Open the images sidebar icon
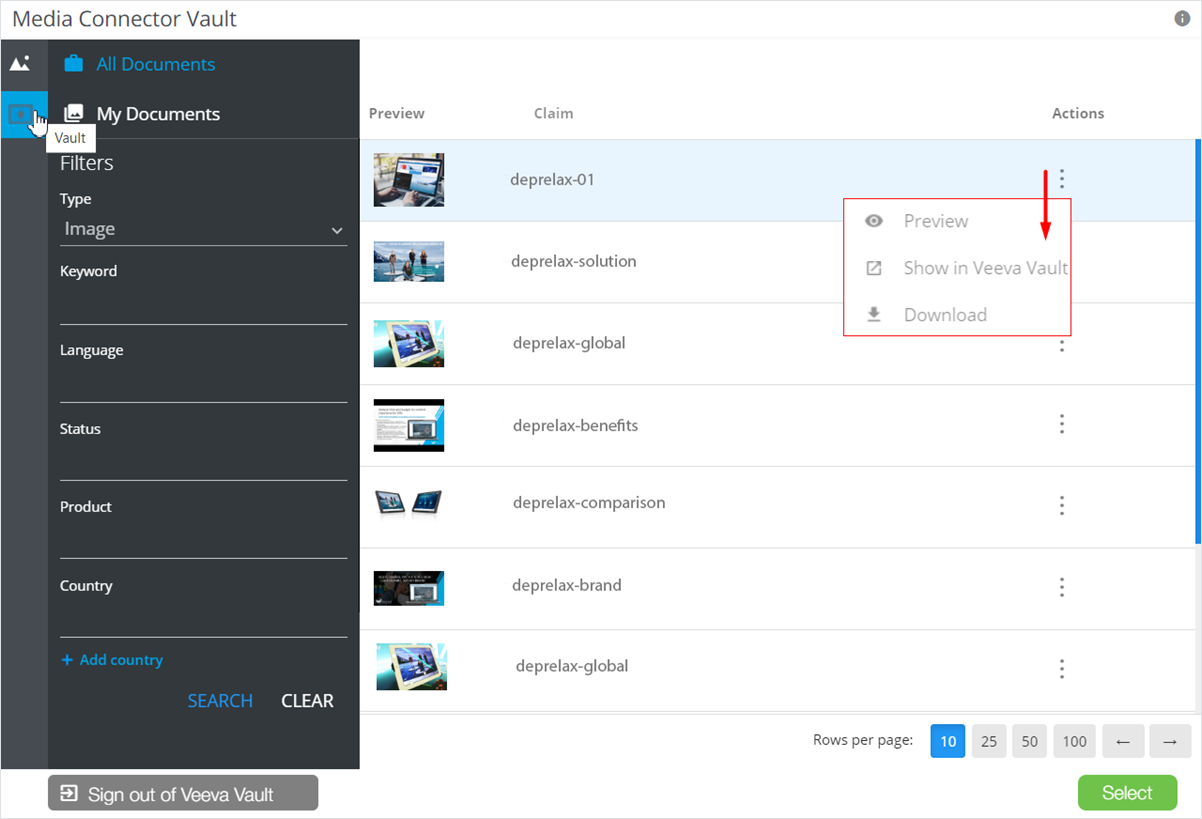 point(20,63)
